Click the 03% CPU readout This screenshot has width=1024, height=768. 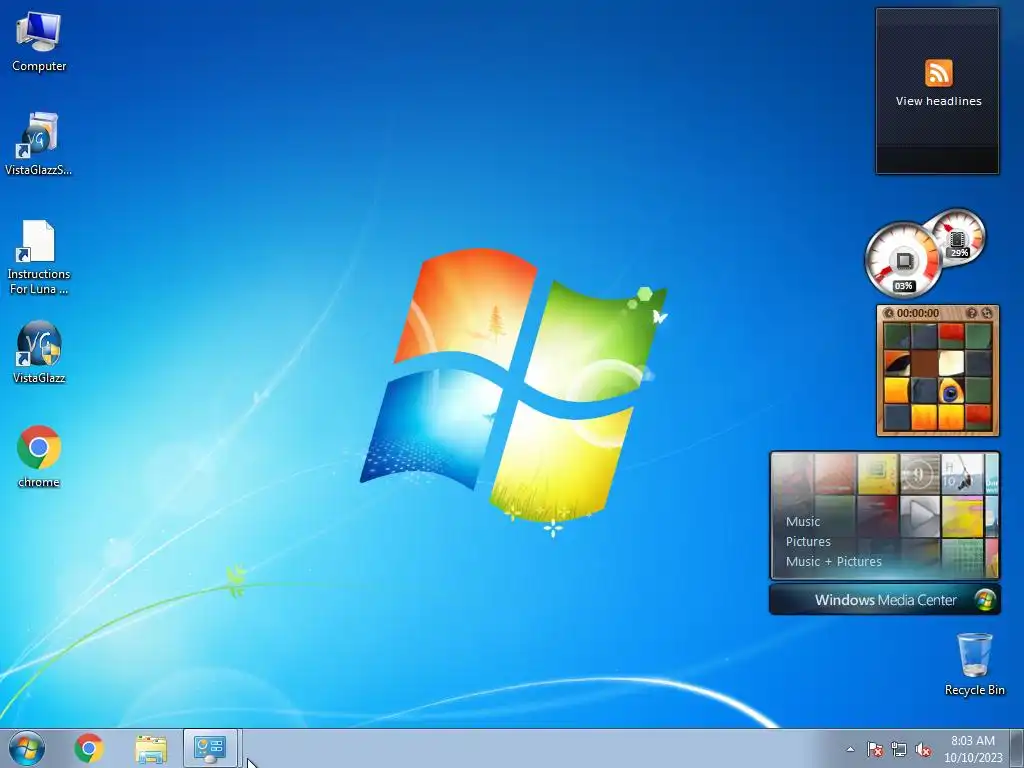coord(904,286)
